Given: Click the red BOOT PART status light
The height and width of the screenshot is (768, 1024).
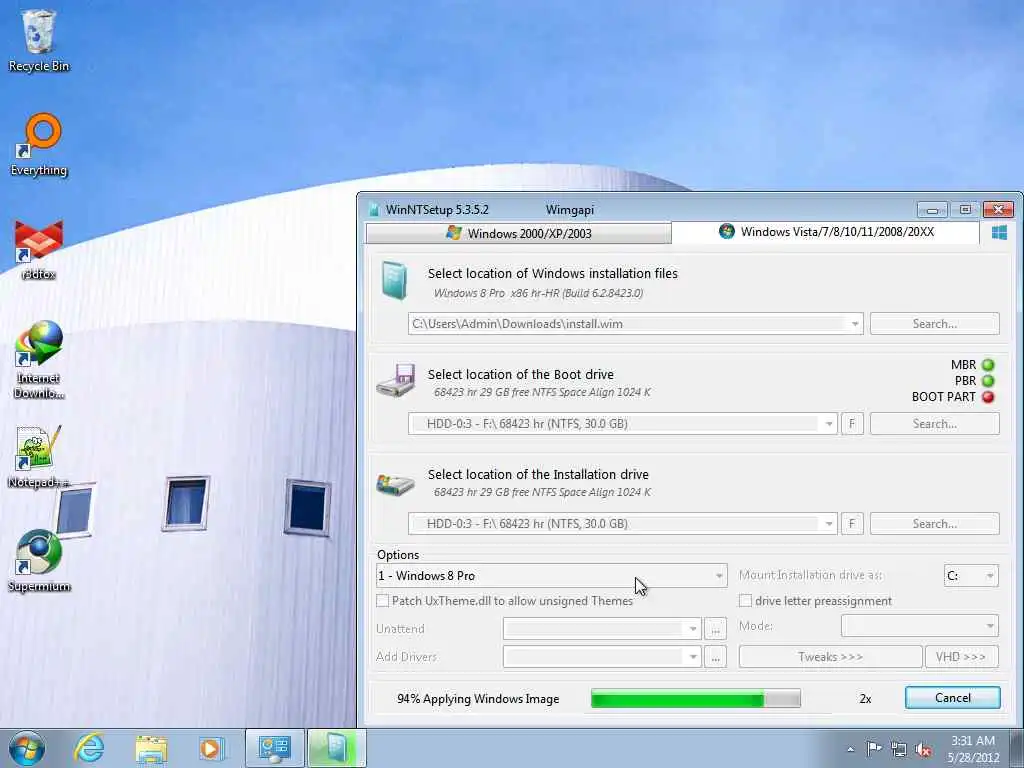Looking at the screenshot, I should 988,396.
